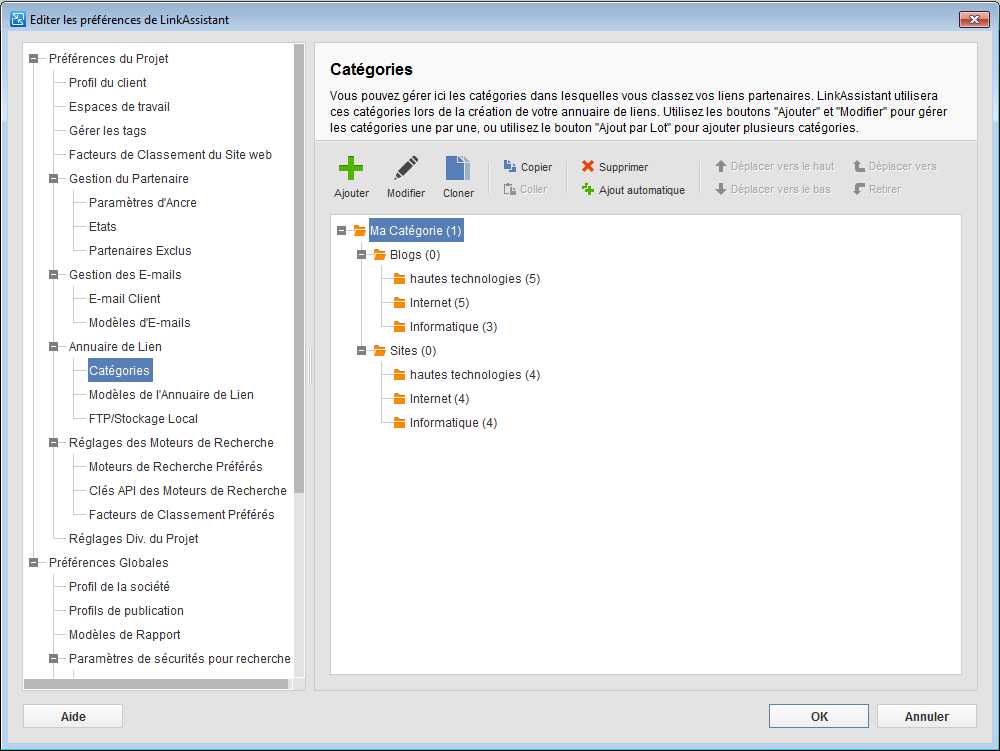Viewport: 1000px width, 751px height.
Task: Open Profil de la société
Action: 119,587
